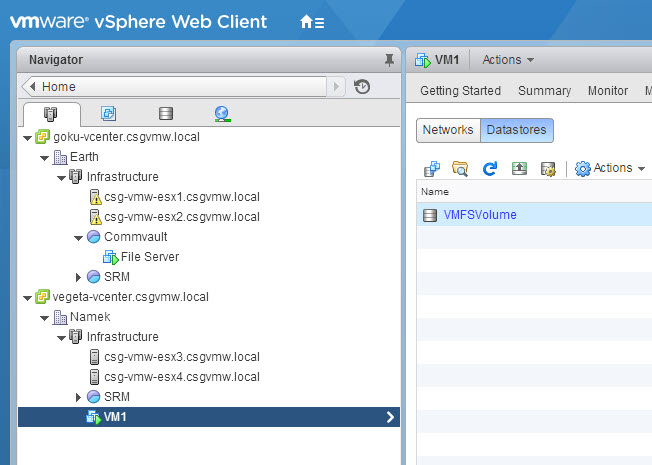Collapse the Earth datacenter node
This screenshot has height=465, width=652.
pyautogui.click(x=45, y=158)
